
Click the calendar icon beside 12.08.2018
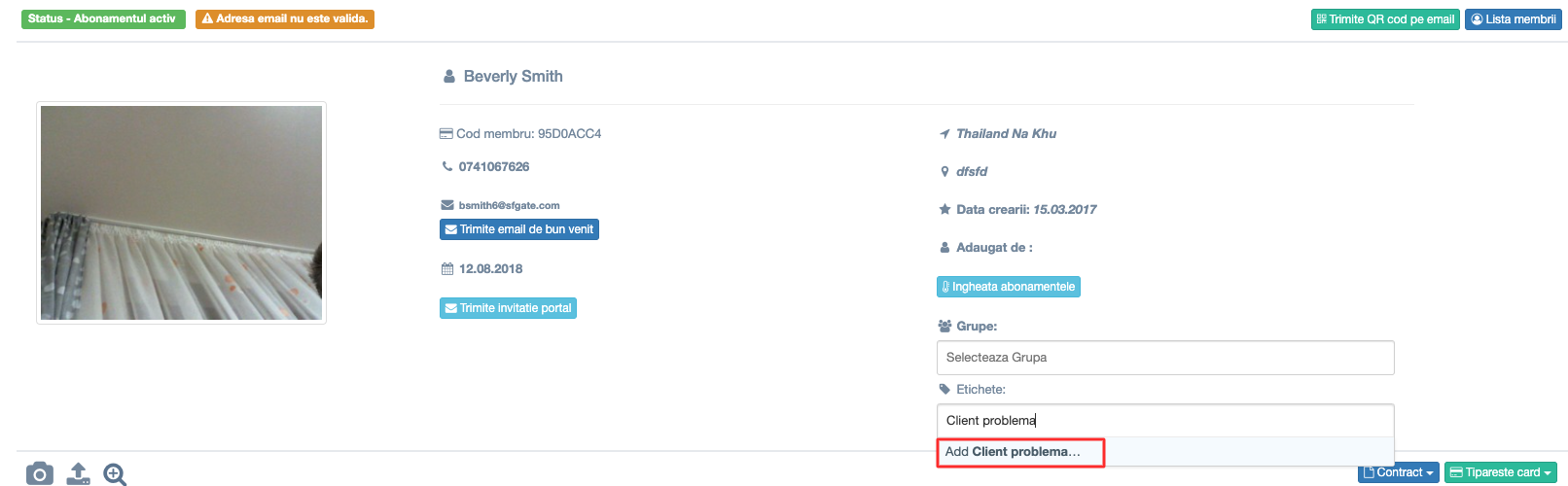(x=447, y=268)
